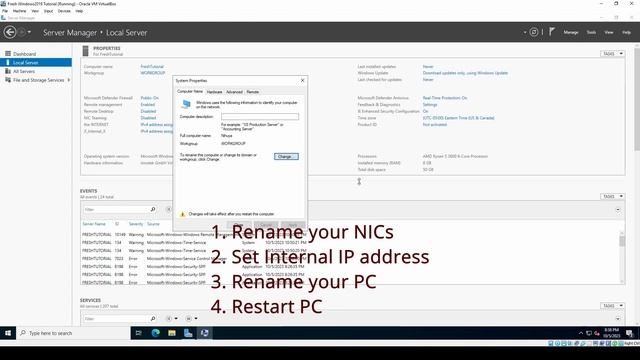This screenshot has height=360, width=640.
Task: Open Services saved queries dropdown
Action: (191, 318)
